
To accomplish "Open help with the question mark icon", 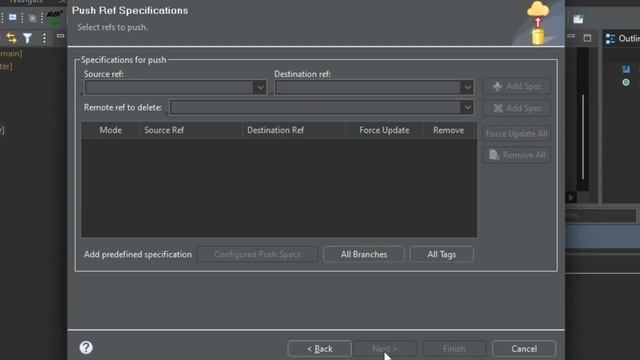I will (x=86, y=347).
